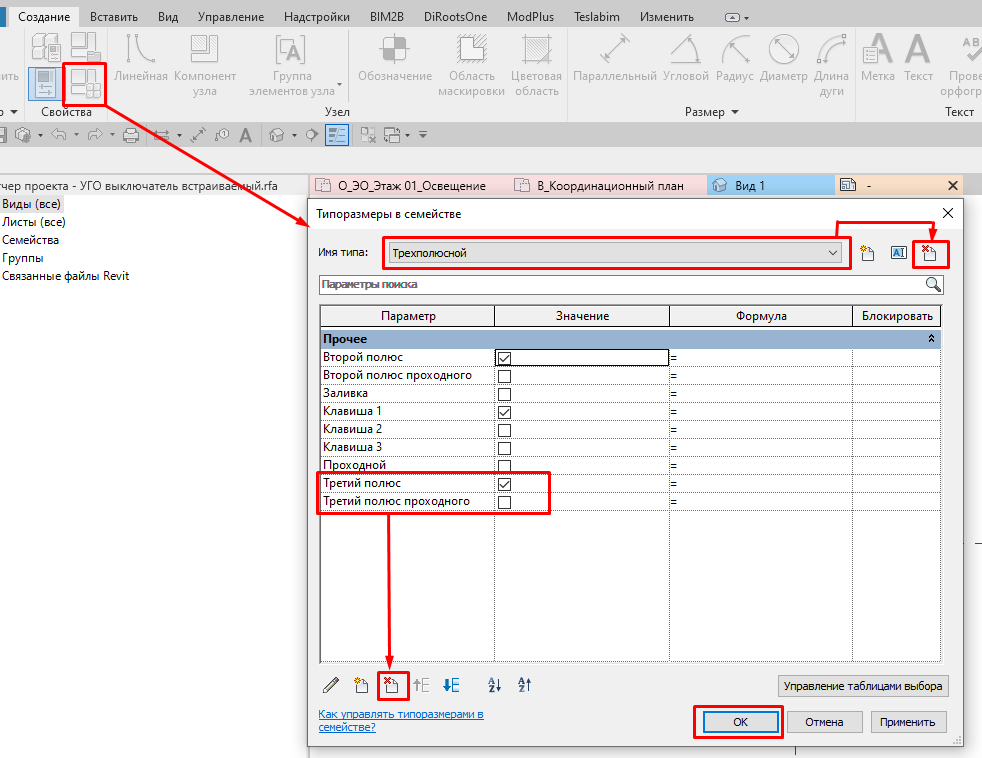This screenshot has height=758, width=982.
Task: Choose the Диаметр dimension tool
Action: [783, 58]
